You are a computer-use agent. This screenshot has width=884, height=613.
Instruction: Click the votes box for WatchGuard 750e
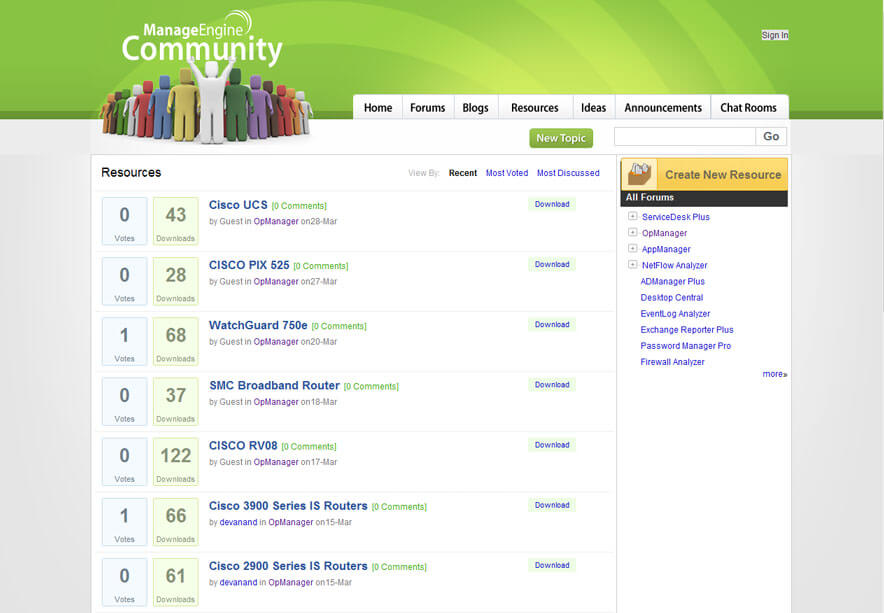pos(125,341)
